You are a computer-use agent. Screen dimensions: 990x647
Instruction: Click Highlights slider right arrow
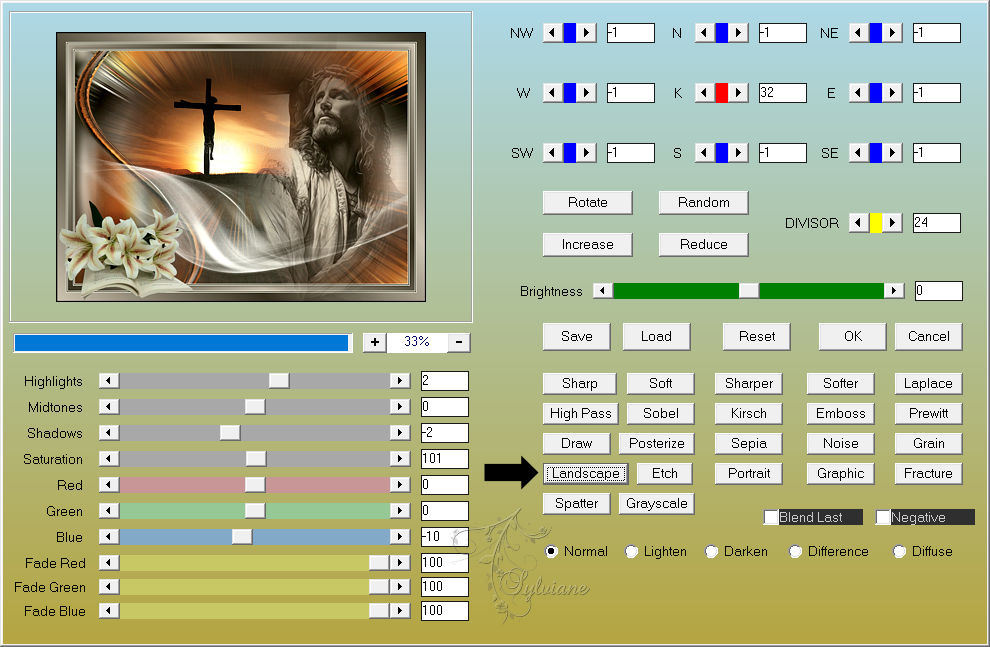point(400,381)
